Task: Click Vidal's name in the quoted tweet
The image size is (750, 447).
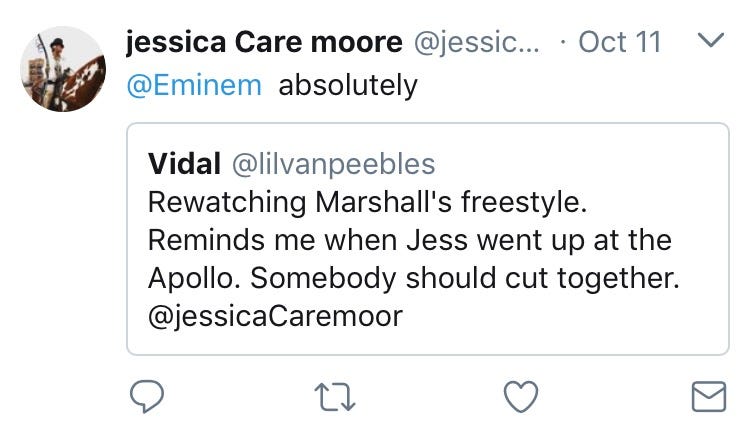Action: [184, 164]
